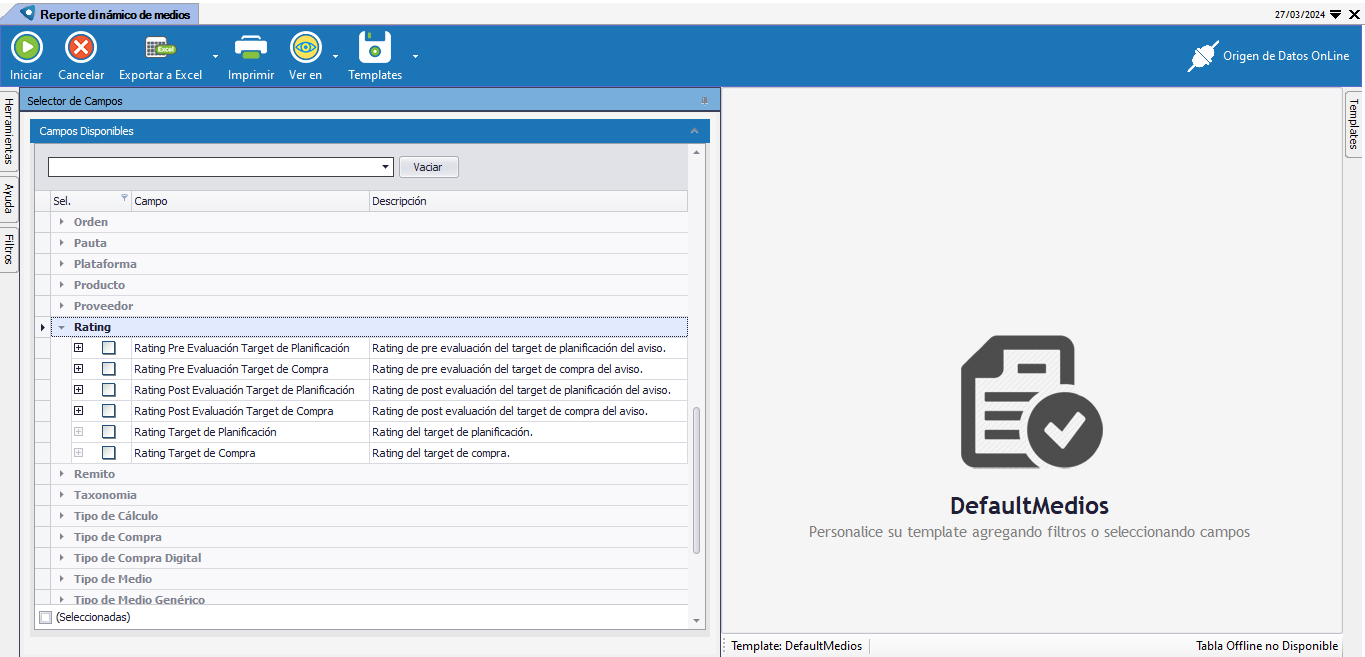
Task: Expand the Proveedor group
Action: [62, 306]
